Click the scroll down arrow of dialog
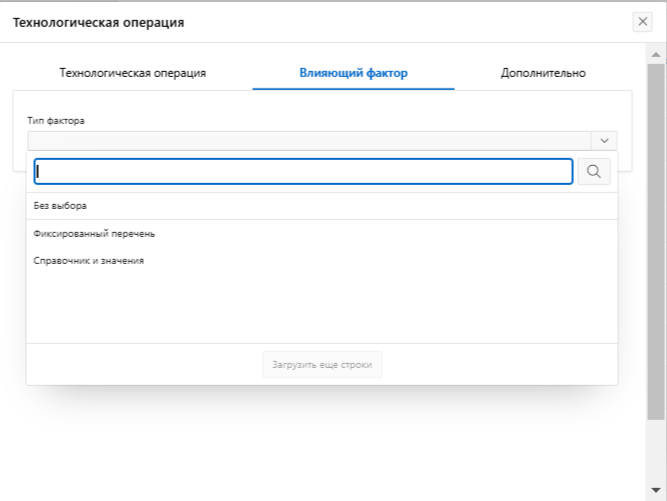Image resolution: width=667 pixels, height=501 pixels. coord(656,490)
